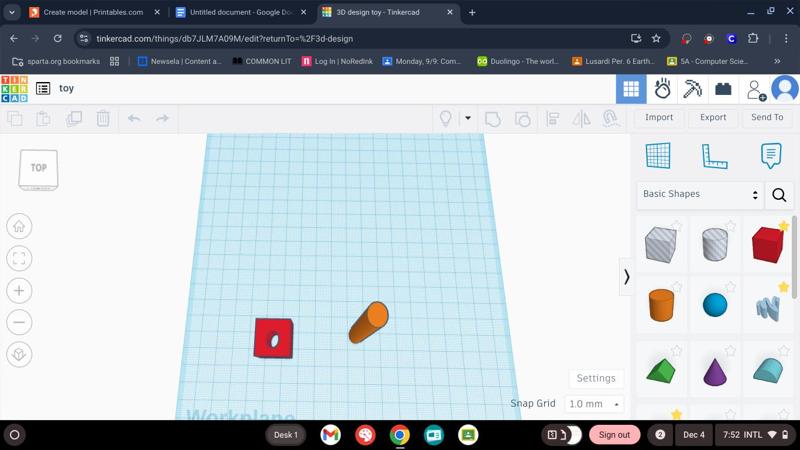The width and height of the screenshot is (800, 450).
Task: Pick the purple Cone shape
Action: point(714,372)
